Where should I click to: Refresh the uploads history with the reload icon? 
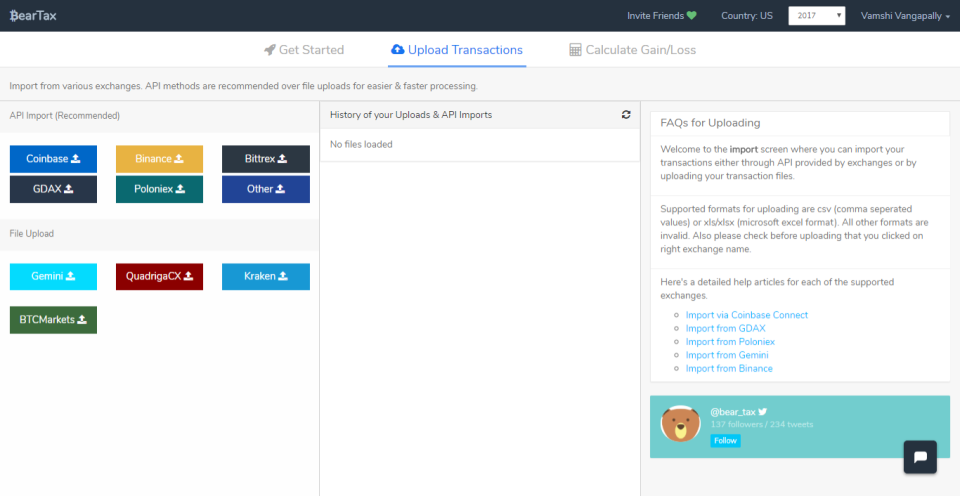click(x=626, y=115)
